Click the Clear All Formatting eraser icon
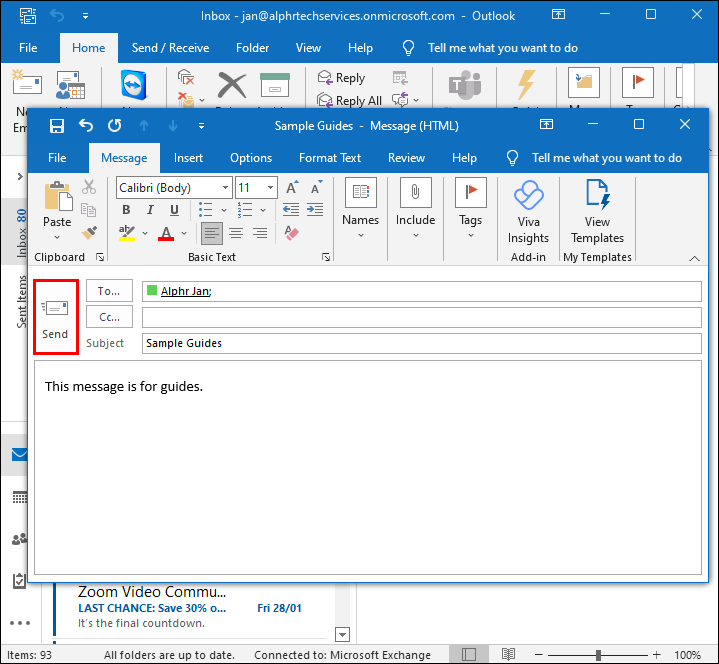The width and height of the screenshot is (719, 664). pyautogui.click(x=292, y=233)
